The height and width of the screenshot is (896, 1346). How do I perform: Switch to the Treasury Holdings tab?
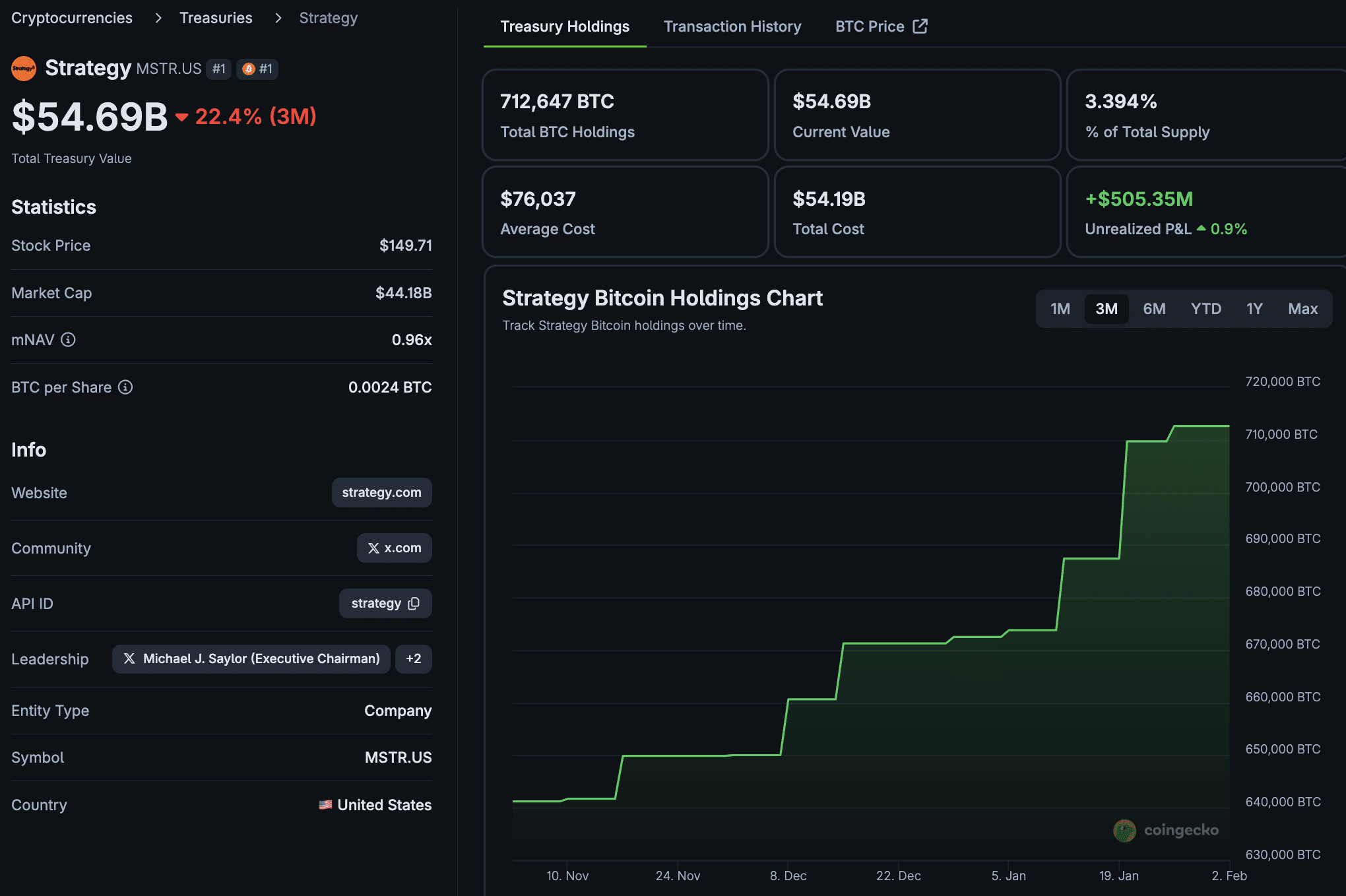point(565,26)
